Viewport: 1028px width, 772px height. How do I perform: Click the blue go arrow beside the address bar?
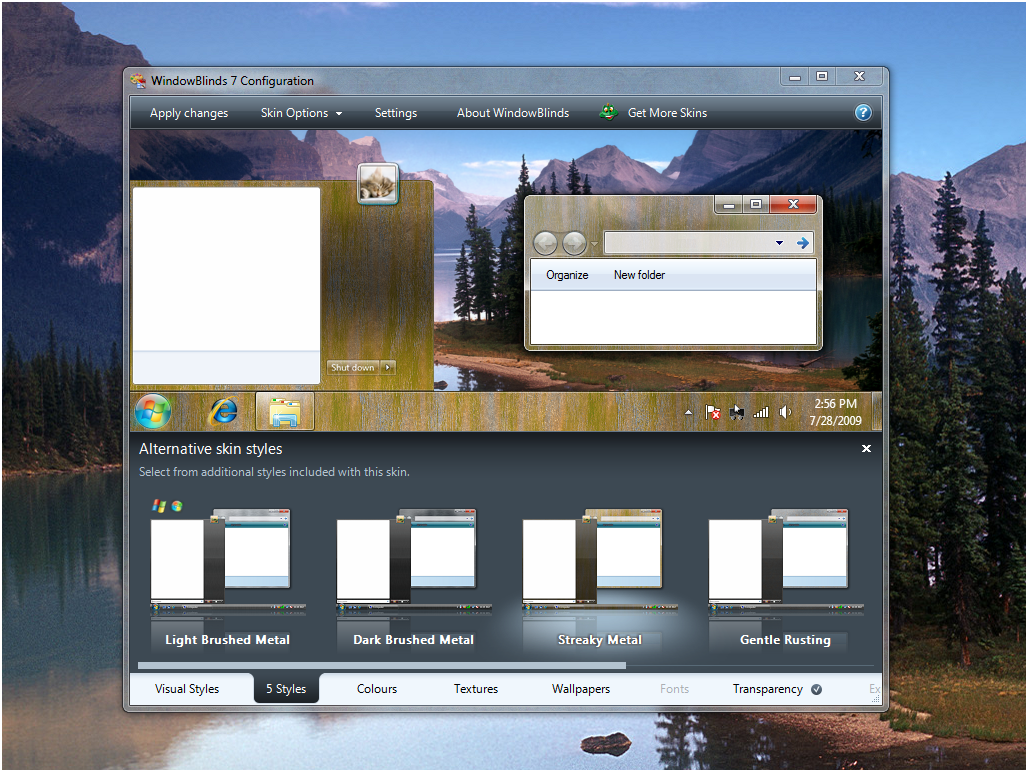click(x=802, y=242)
